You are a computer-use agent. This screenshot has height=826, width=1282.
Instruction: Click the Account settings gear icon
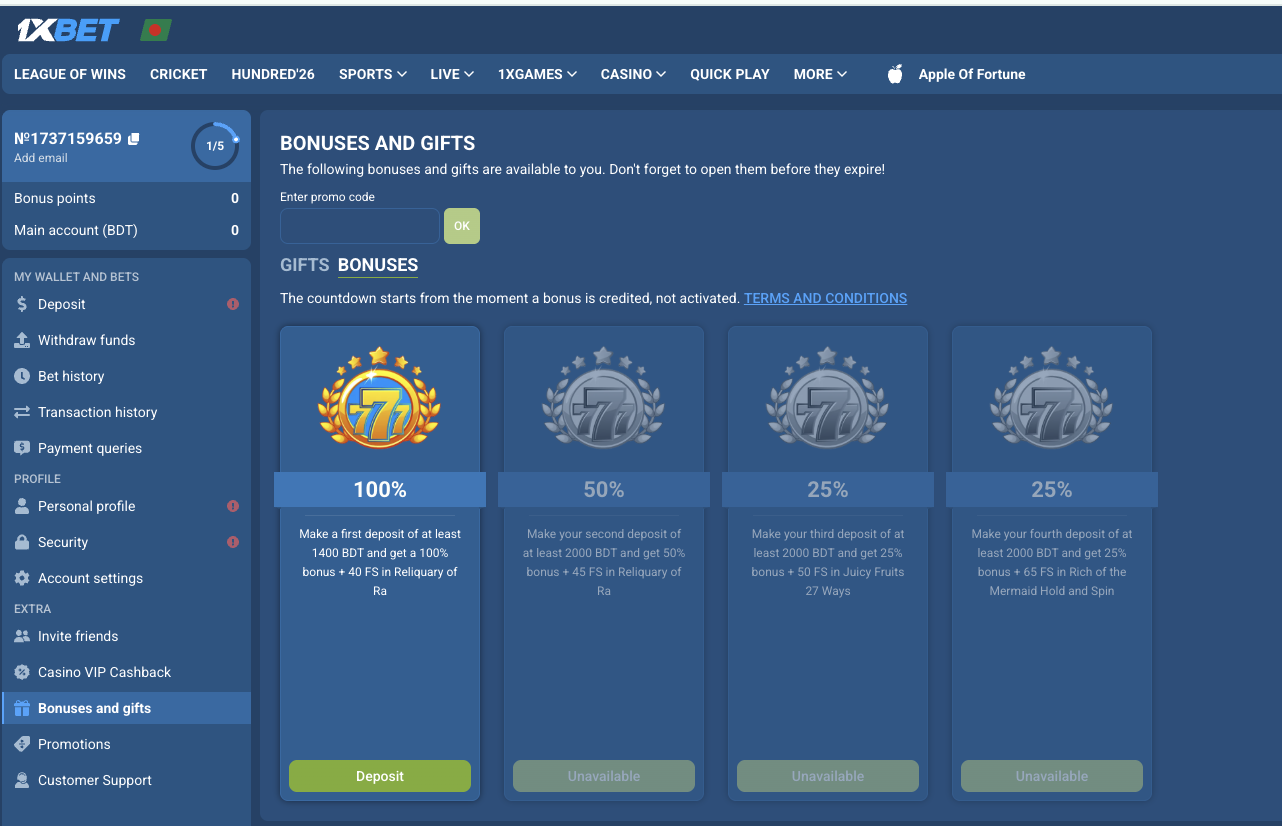22,578
